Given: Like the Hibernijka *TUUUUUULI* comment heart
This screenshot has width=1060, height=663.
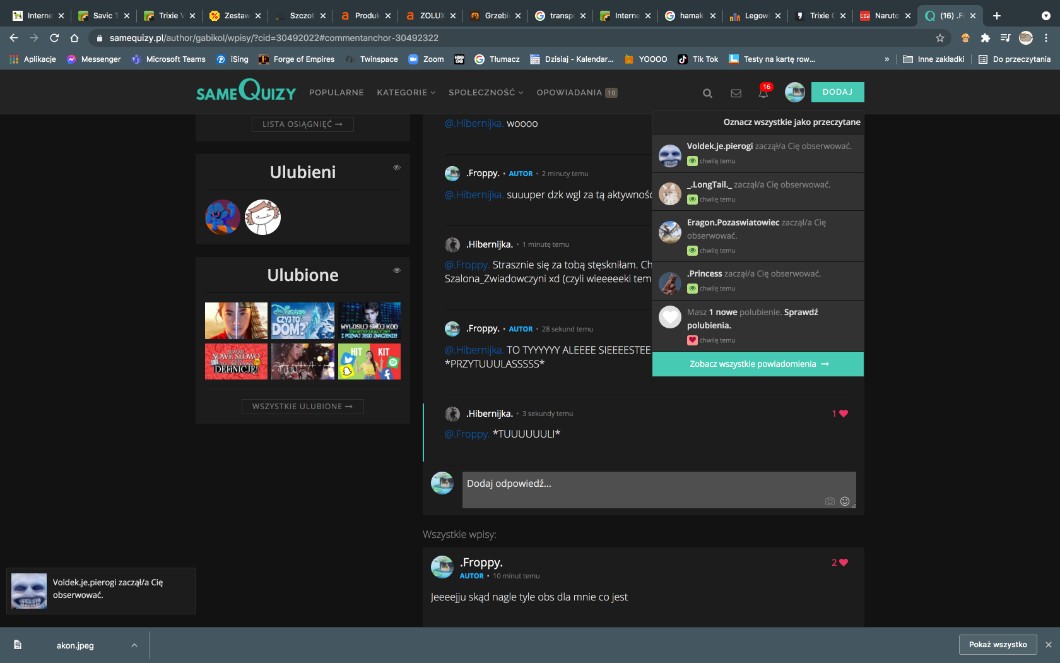Looking at the screenshot, I should coord(843,413).
